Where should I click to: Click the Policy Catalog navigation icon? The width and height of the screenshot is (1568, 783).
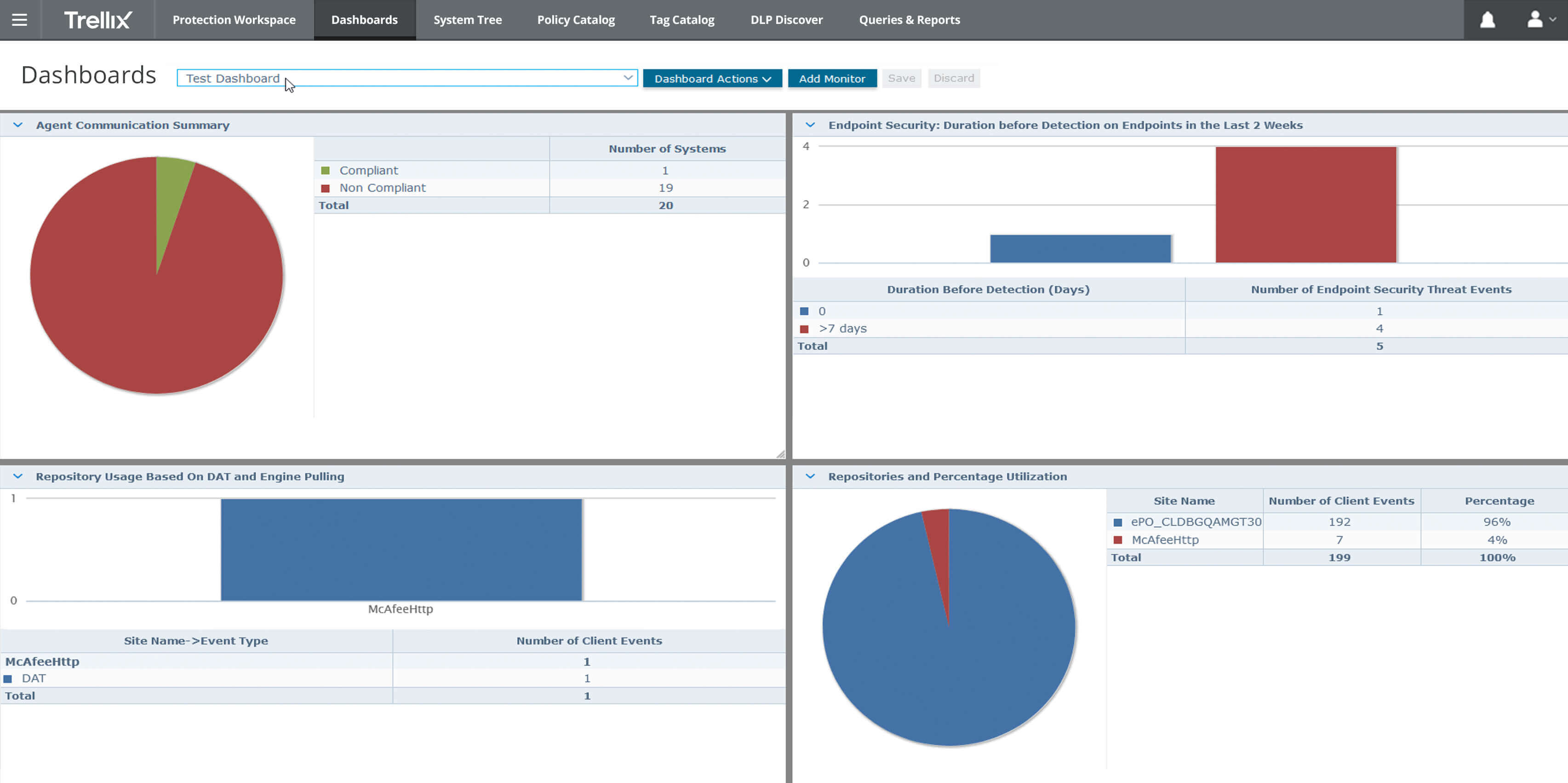[x=576, y=19]
